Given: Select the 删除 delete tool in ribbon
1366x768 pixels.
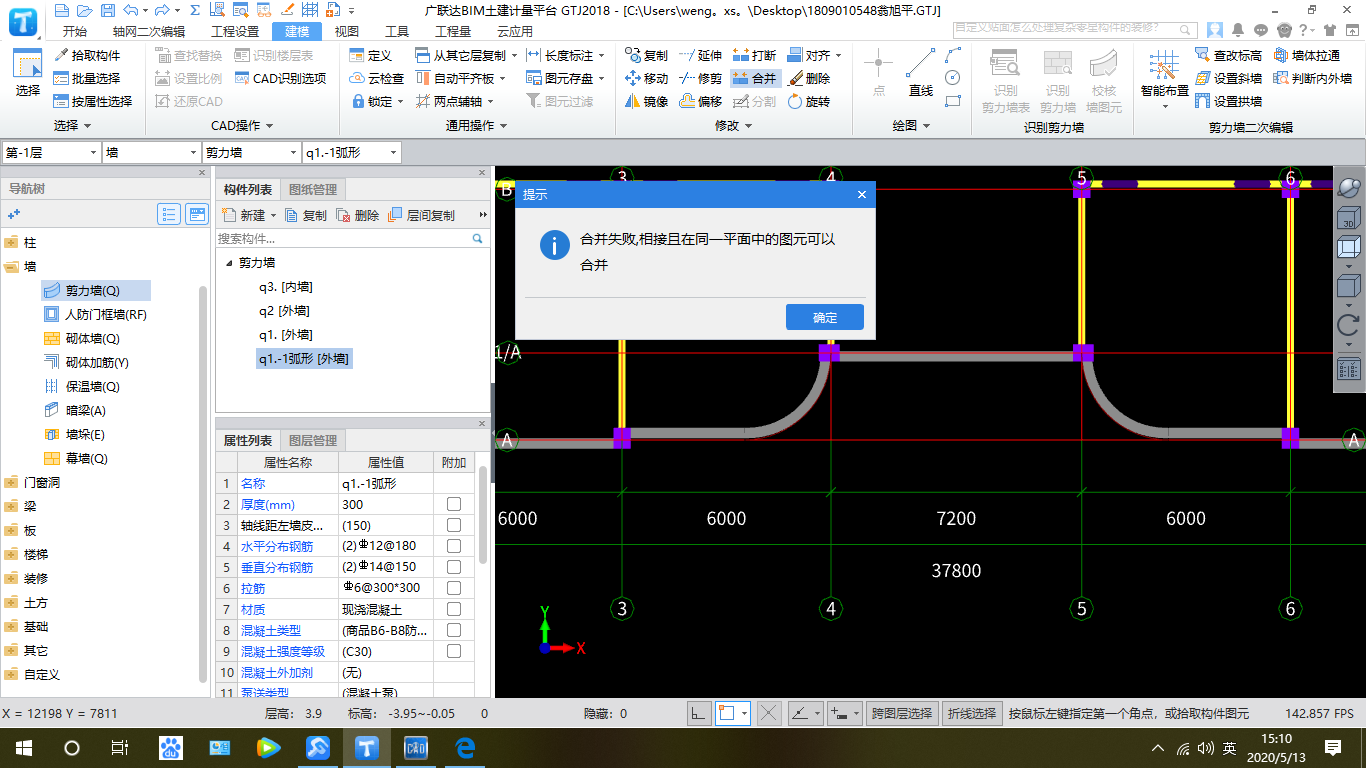Looking at the screenshot, I should (808, 78).
